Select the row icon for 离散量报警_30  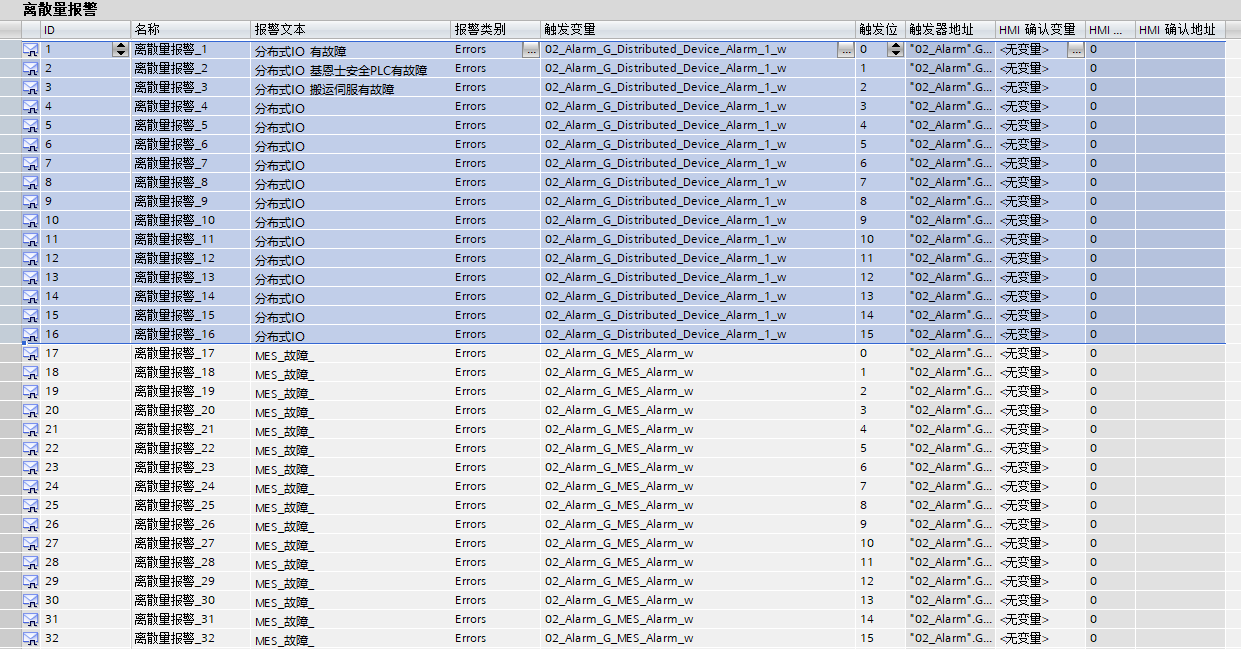(x=30, y=600)
